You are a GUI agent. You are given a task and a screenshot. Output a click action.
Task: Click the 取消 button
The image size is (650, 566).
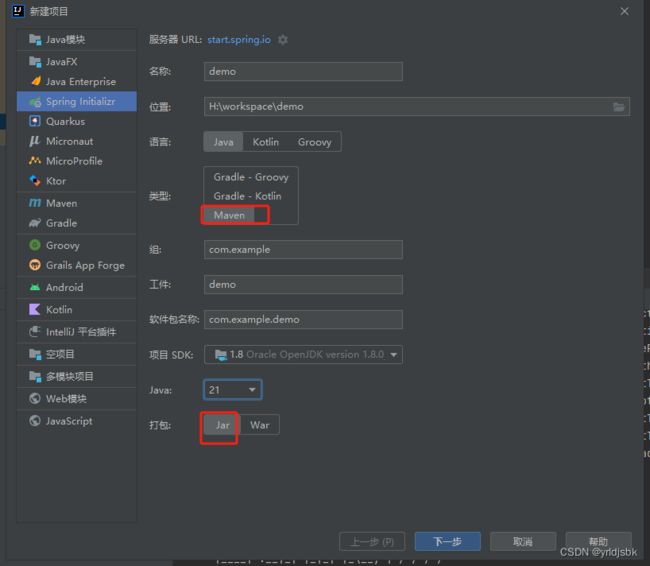[x=523, y=542]
